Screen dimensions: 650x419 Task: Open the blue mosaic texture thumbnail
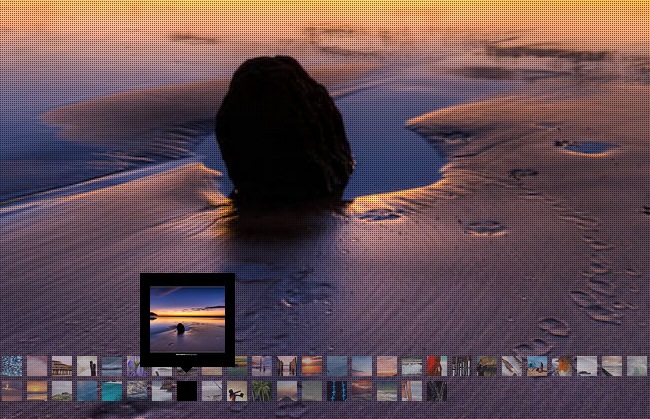click(12, 366)
